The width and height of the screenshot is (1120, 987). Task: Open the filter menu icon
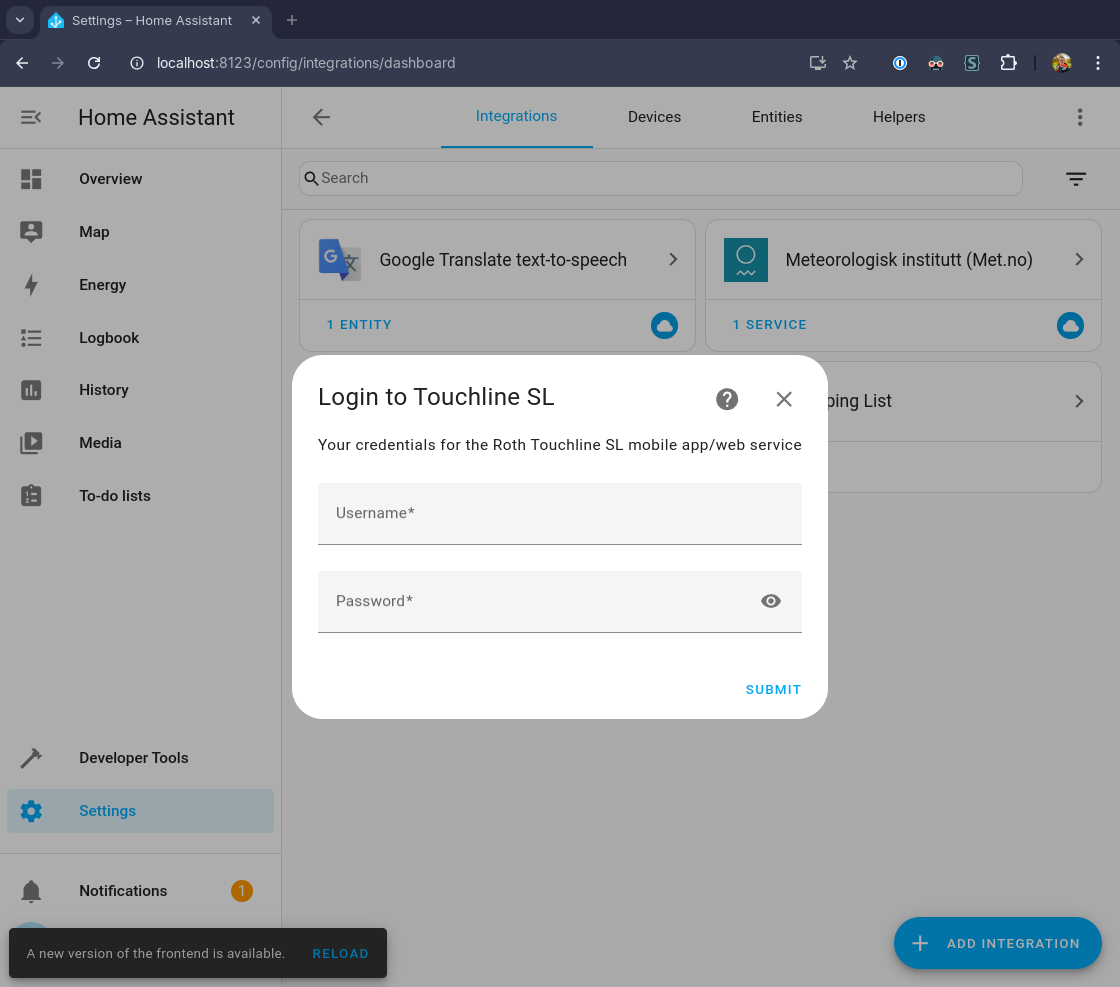(1075, 179)
